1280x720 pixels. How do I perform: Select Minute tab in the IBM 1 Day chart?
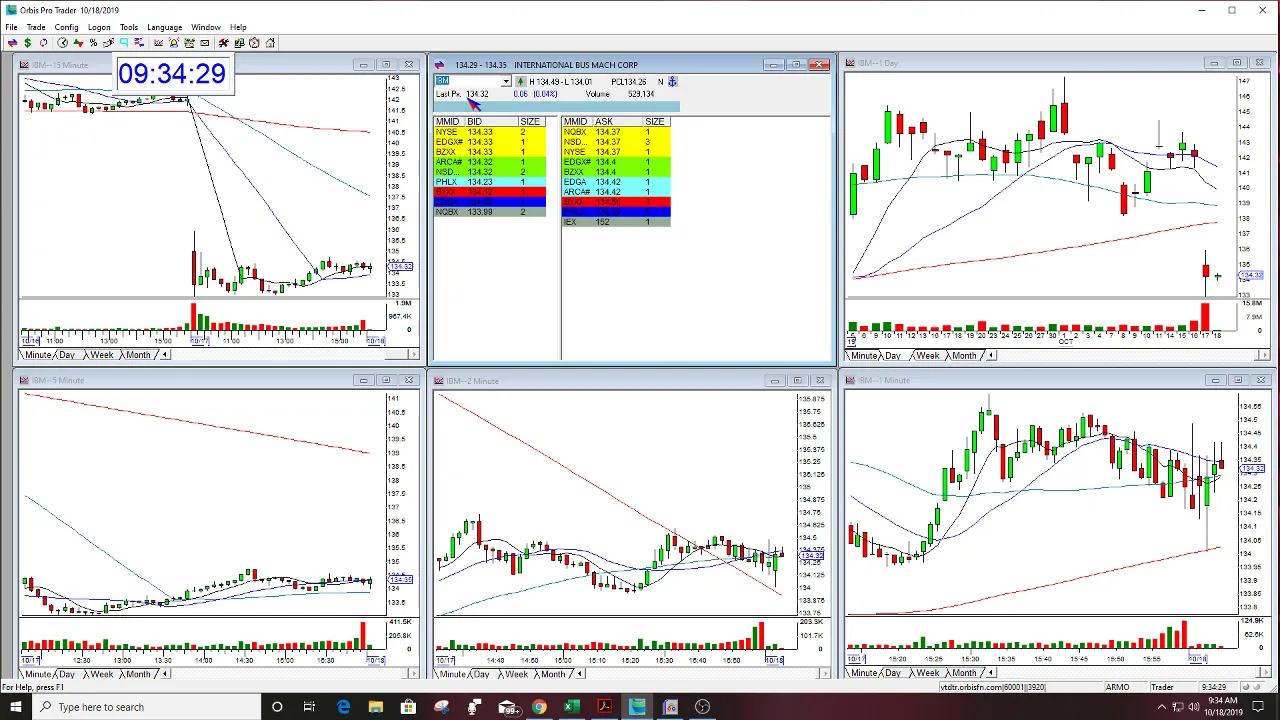[x=863, y=355]
